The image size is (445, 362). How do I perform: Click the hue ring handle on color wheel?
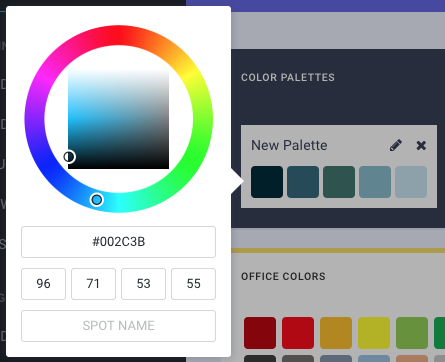97,200
